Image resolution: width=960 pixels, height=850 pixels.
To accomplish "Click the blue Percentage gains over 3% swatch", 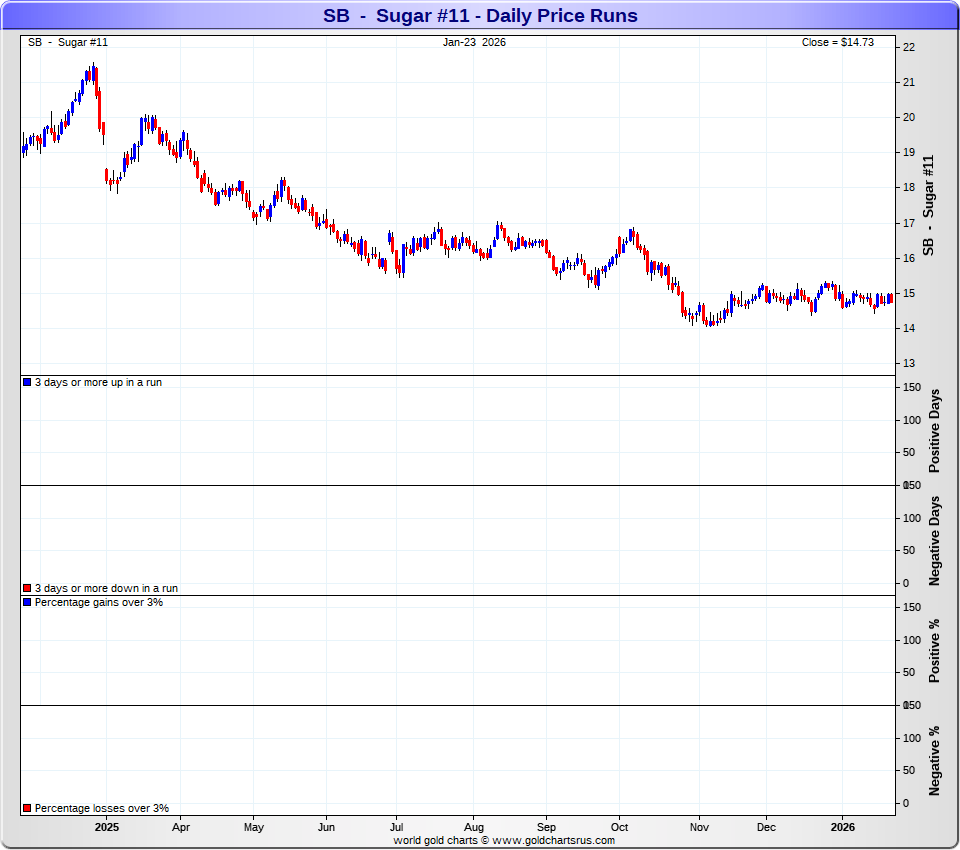I will (27, 602).
